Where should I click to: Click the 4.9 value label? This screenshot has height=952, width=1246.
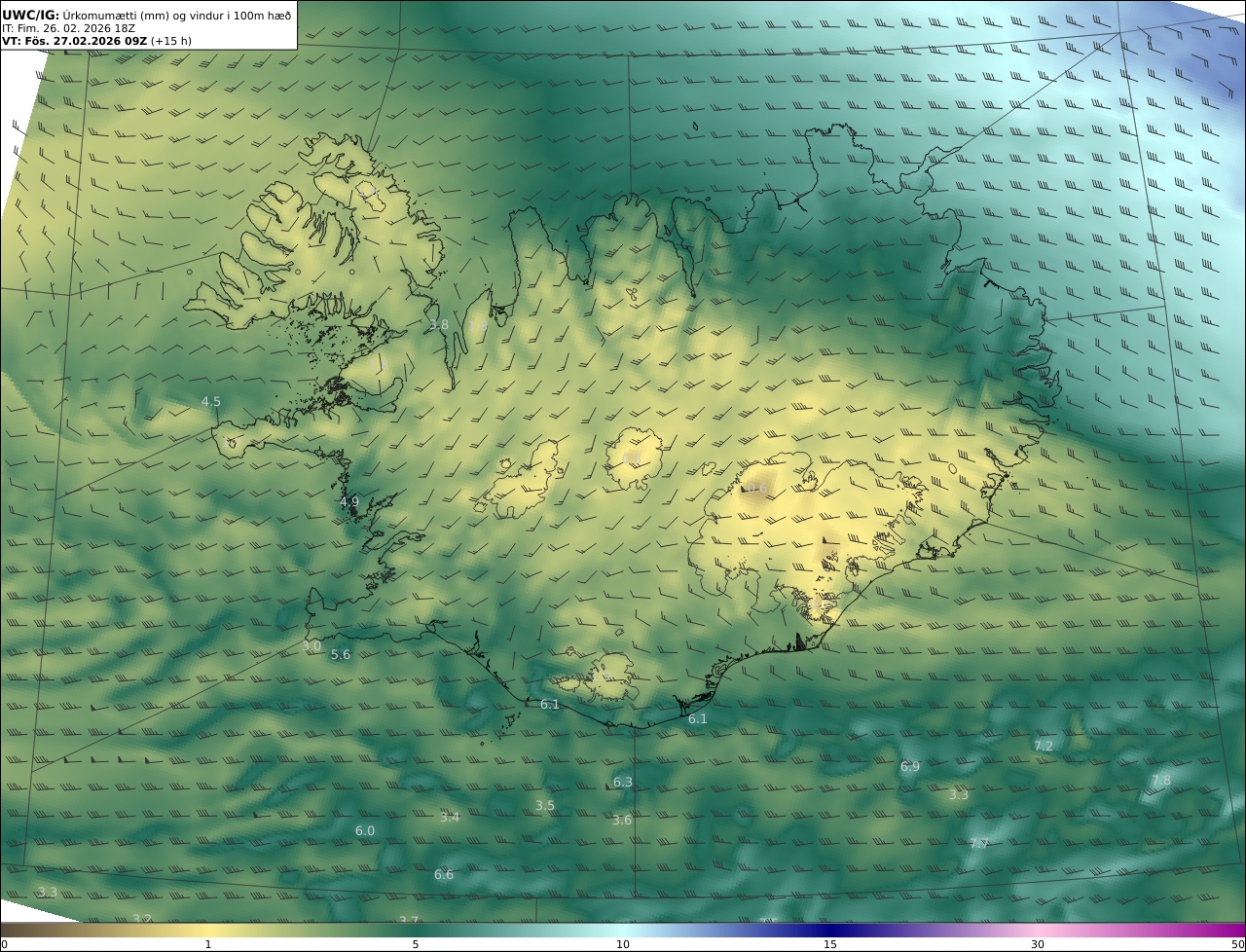[x=349, y=502]
